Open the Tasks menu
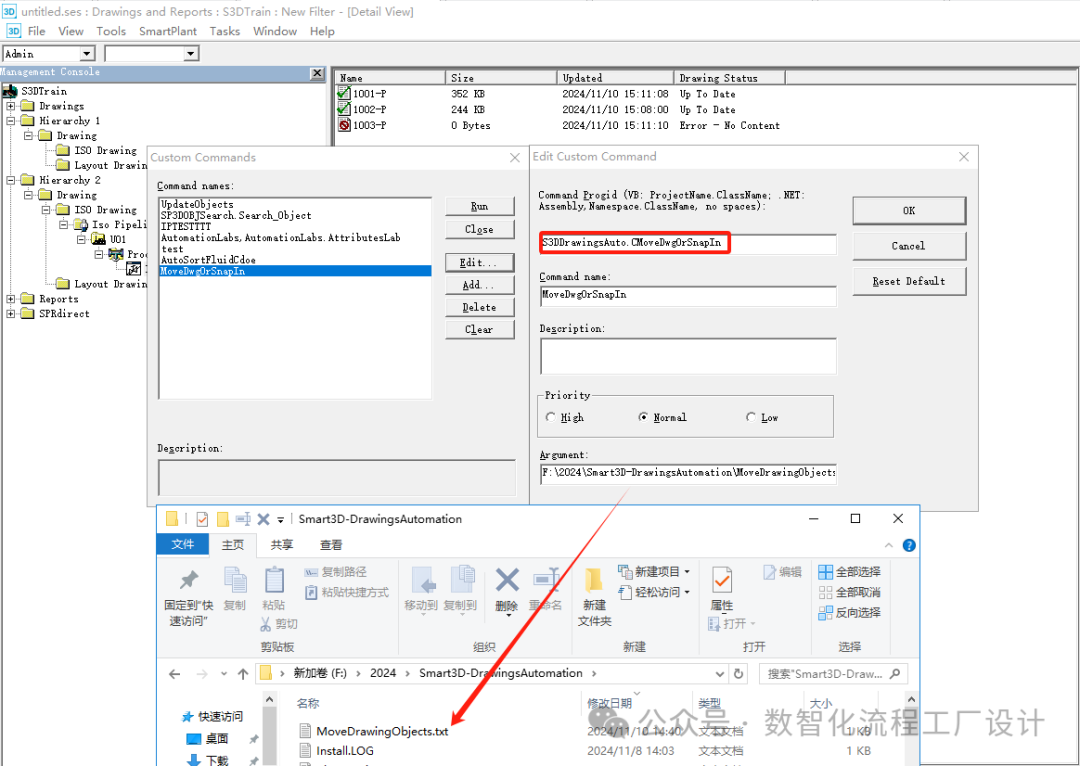Screen dimensions: 1080x766 pos(225,31)
